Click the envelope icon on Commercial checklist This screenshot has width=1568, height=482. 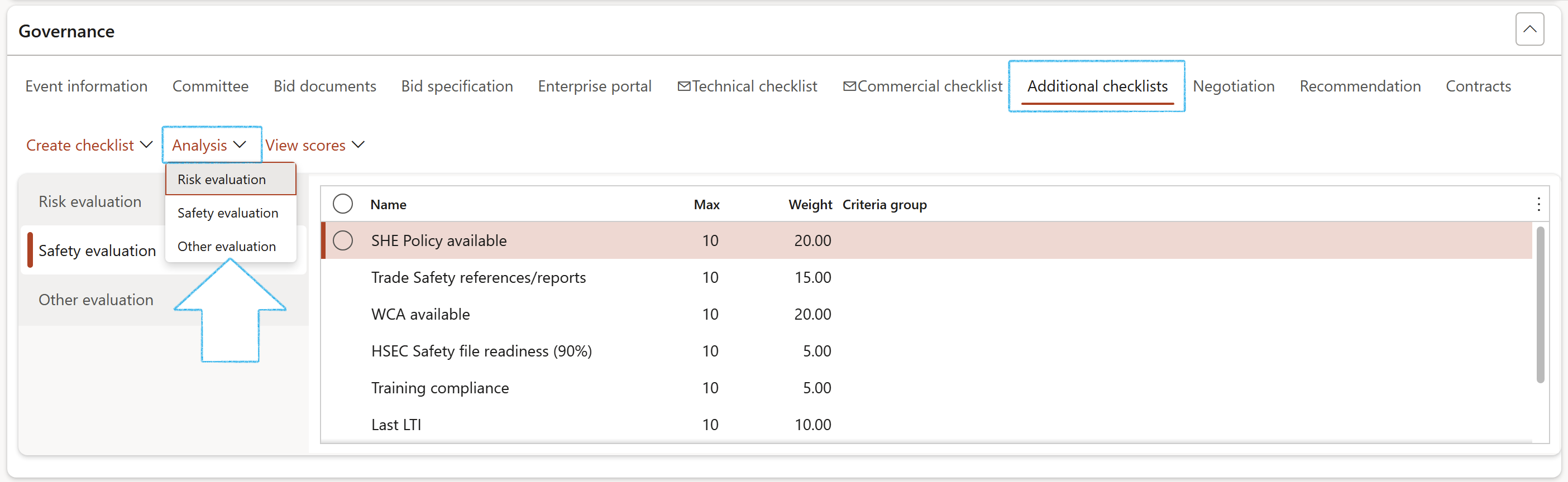point(849,86)
